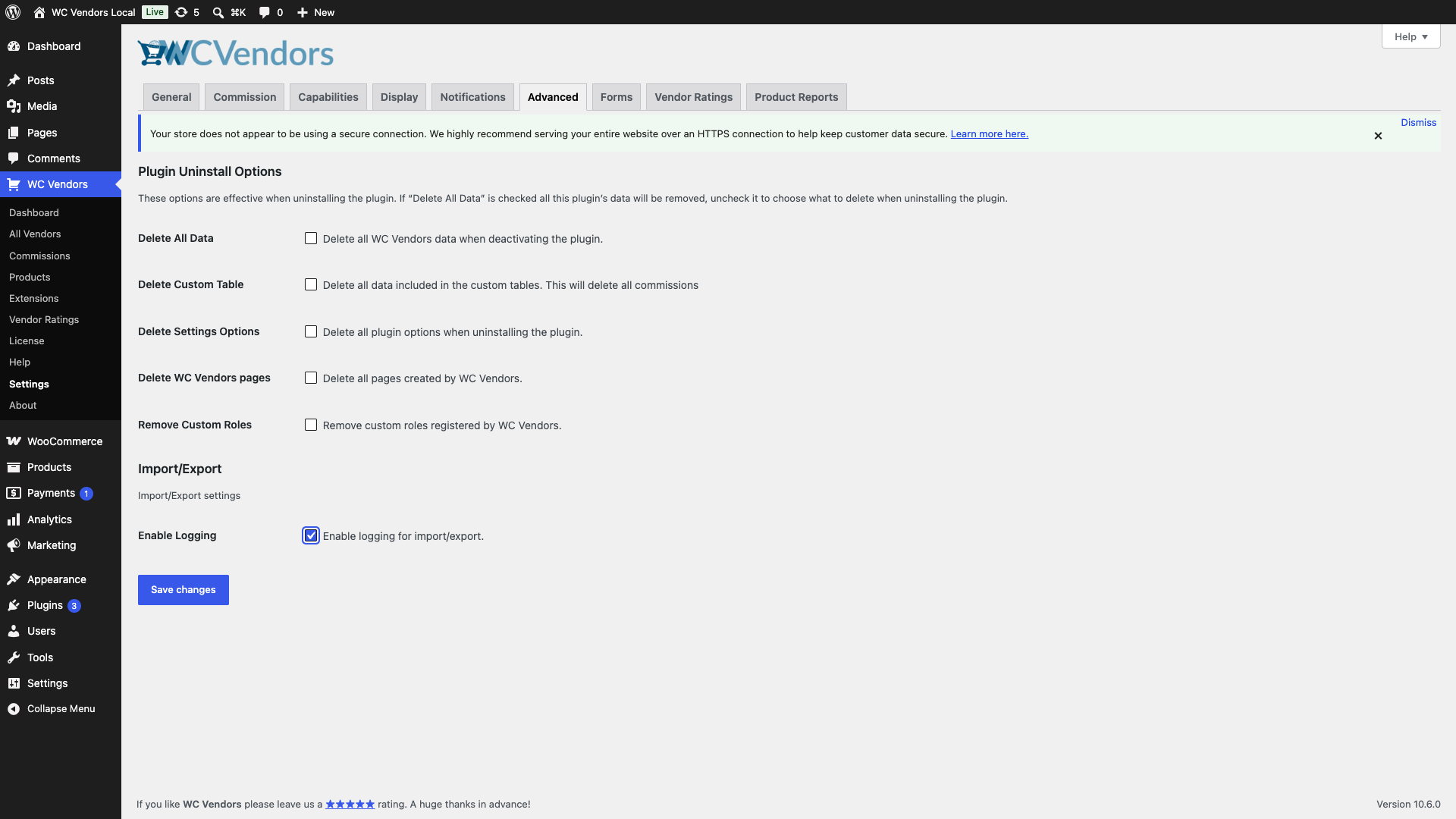
Task: Click the home icon for WC Vendors Local
Action: 39,12
